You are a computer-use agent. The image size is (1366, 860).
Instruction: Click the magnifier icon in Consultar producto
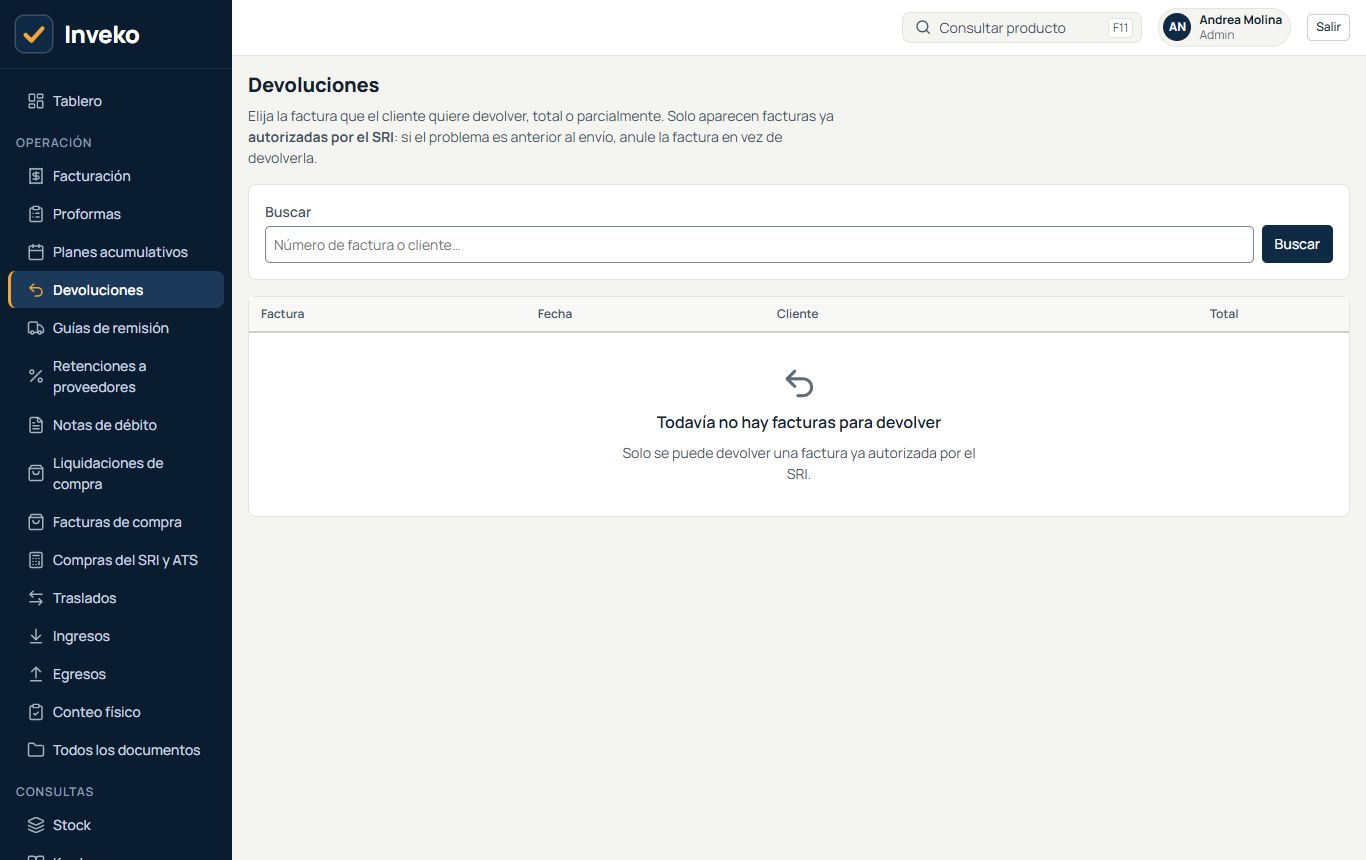click(x=923, y=28)
